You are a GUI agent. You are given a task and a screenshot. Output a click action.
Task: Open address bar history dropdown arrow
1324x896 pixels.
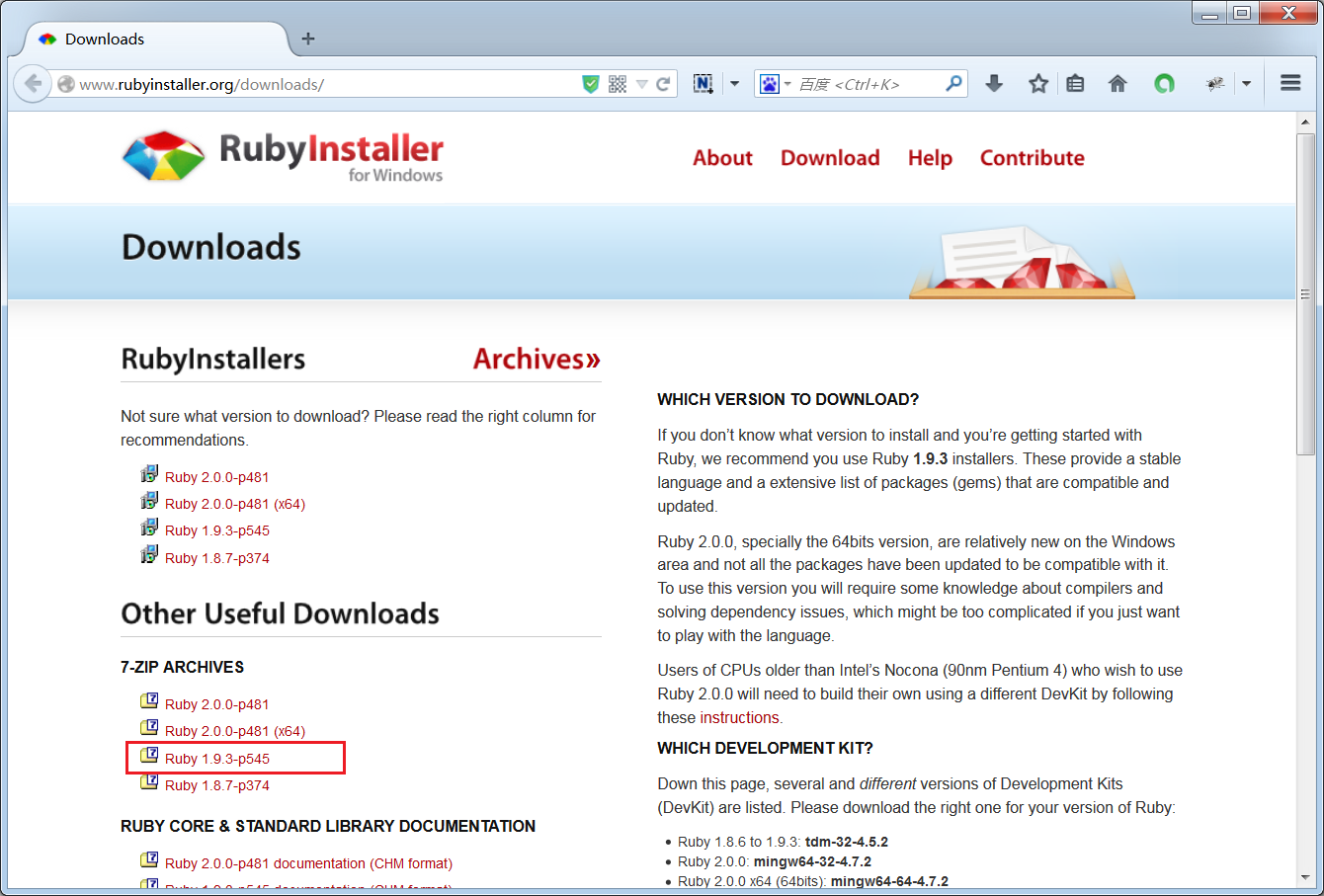pyautogui.click(x=641, y=84)
